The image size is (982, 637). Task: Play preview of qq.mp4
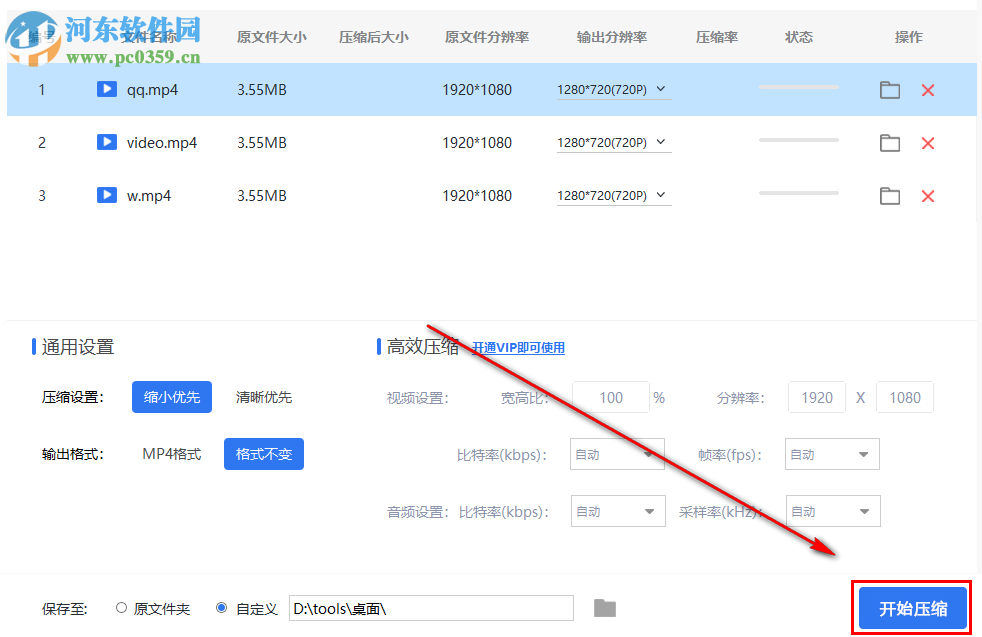click(x=107, y=89)
